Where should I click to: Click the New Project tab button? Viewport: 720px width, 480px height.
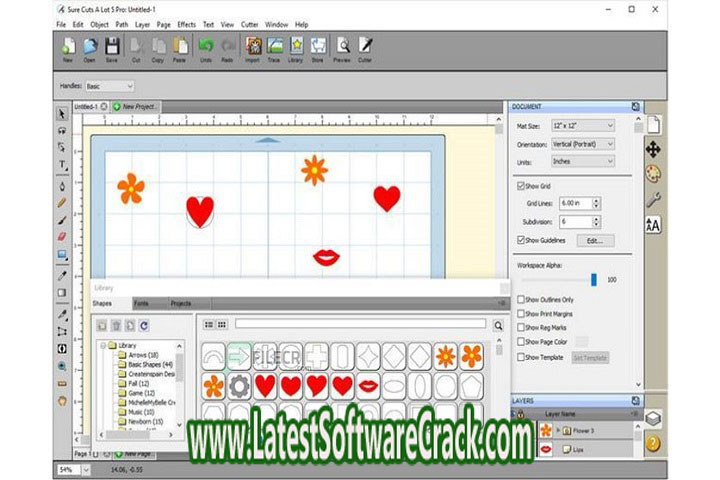[x=135, y=107]
